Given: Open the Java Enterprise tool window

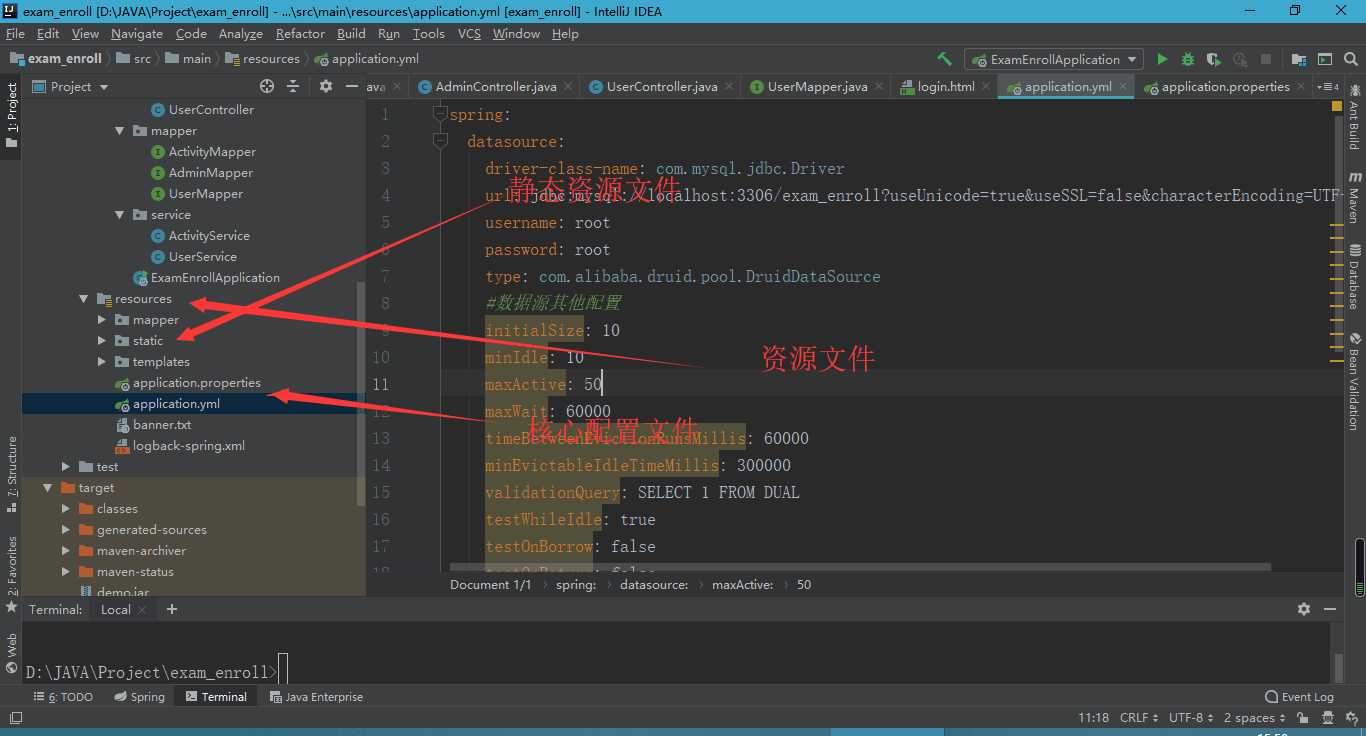Looking at the screenshot, I should (316, 697).
